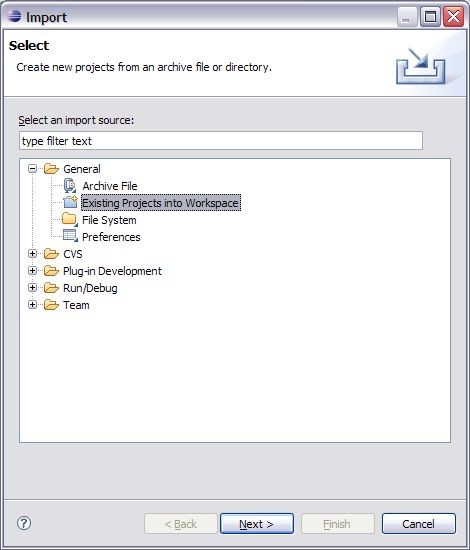Click the Team folder icon

[51, 305]
